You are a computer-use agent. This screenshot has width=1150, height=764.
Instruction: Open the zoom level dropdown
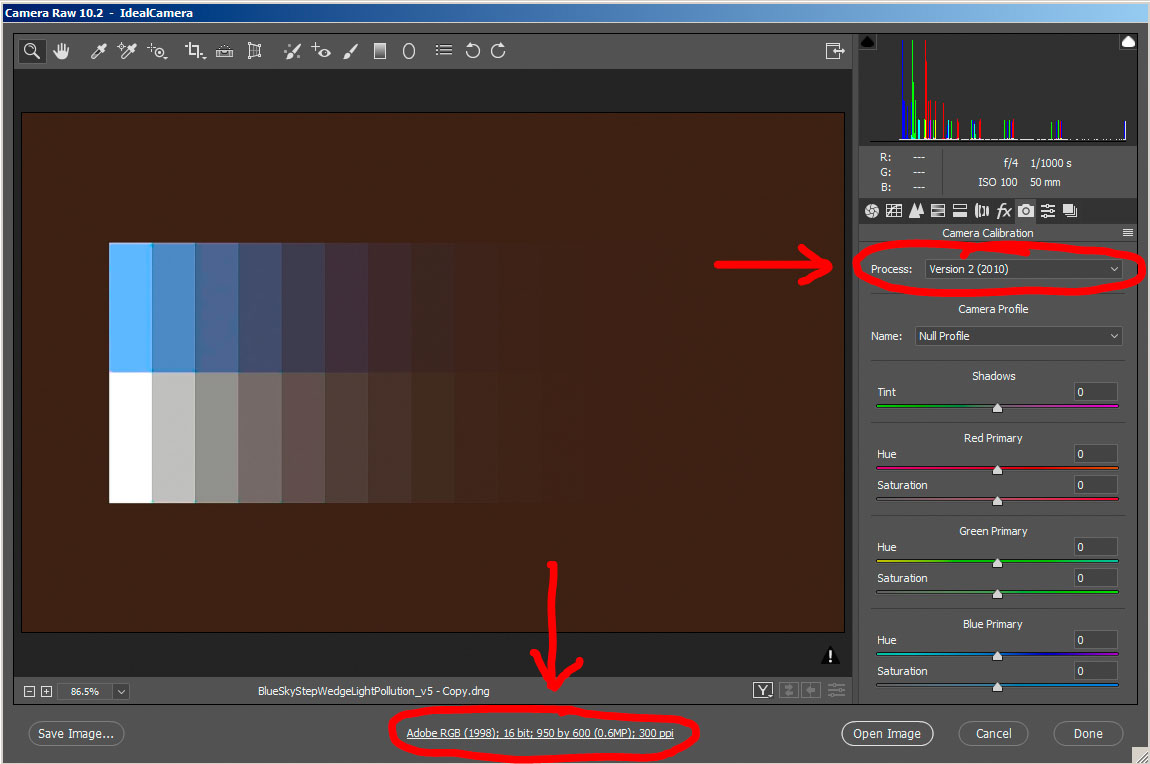pos(121,691)
